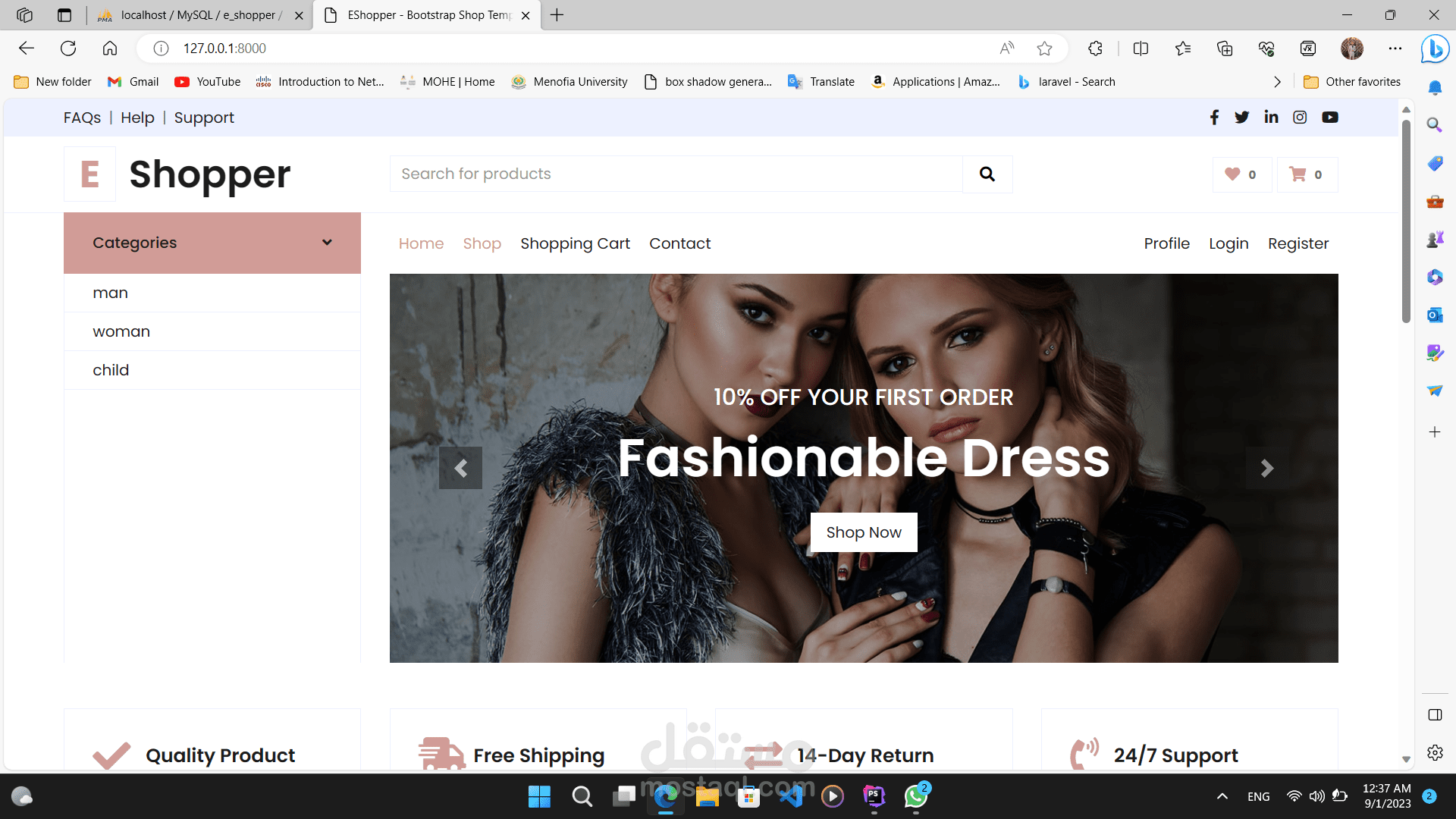Open the Register link
Screen dimensions: 1456x819
(x=1298, y=243)
